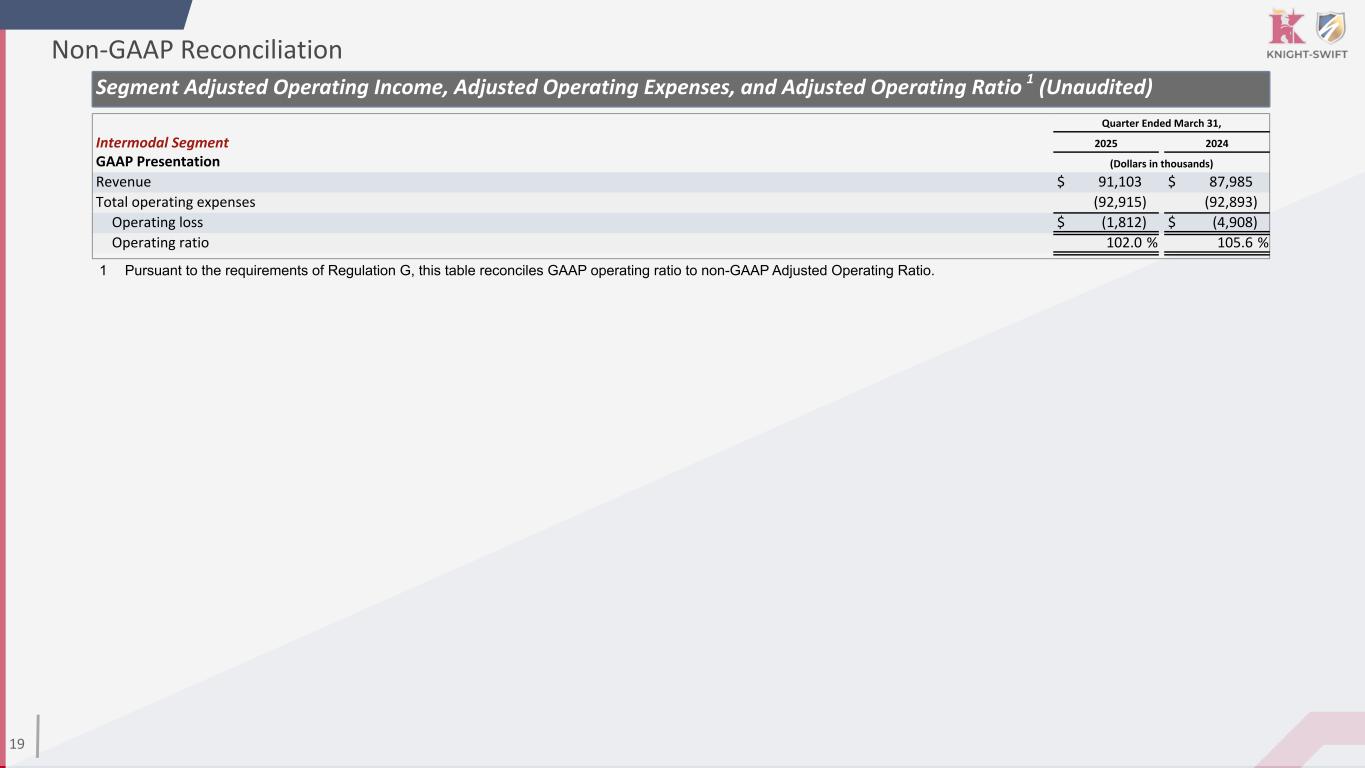The image size is (1365, 768).
Task: Select the Non-GAAP Reconciliation slide title
Action: tap(197, 50)
